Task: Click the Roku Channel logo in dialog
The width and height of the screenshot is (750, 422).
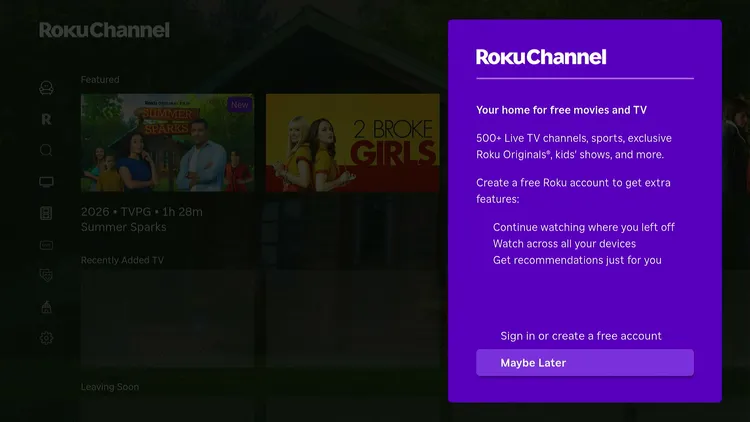Action: click(541, 57)
